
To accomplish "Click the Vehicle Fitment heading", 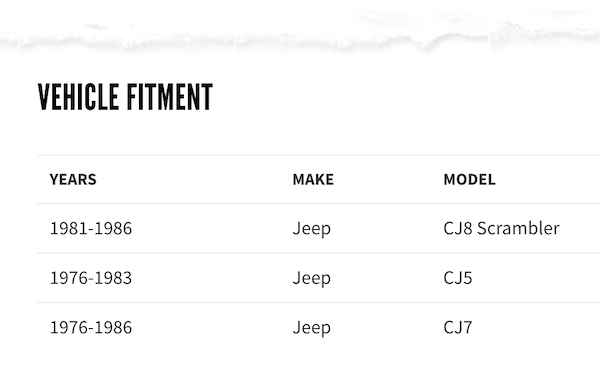I will (125, 97).
